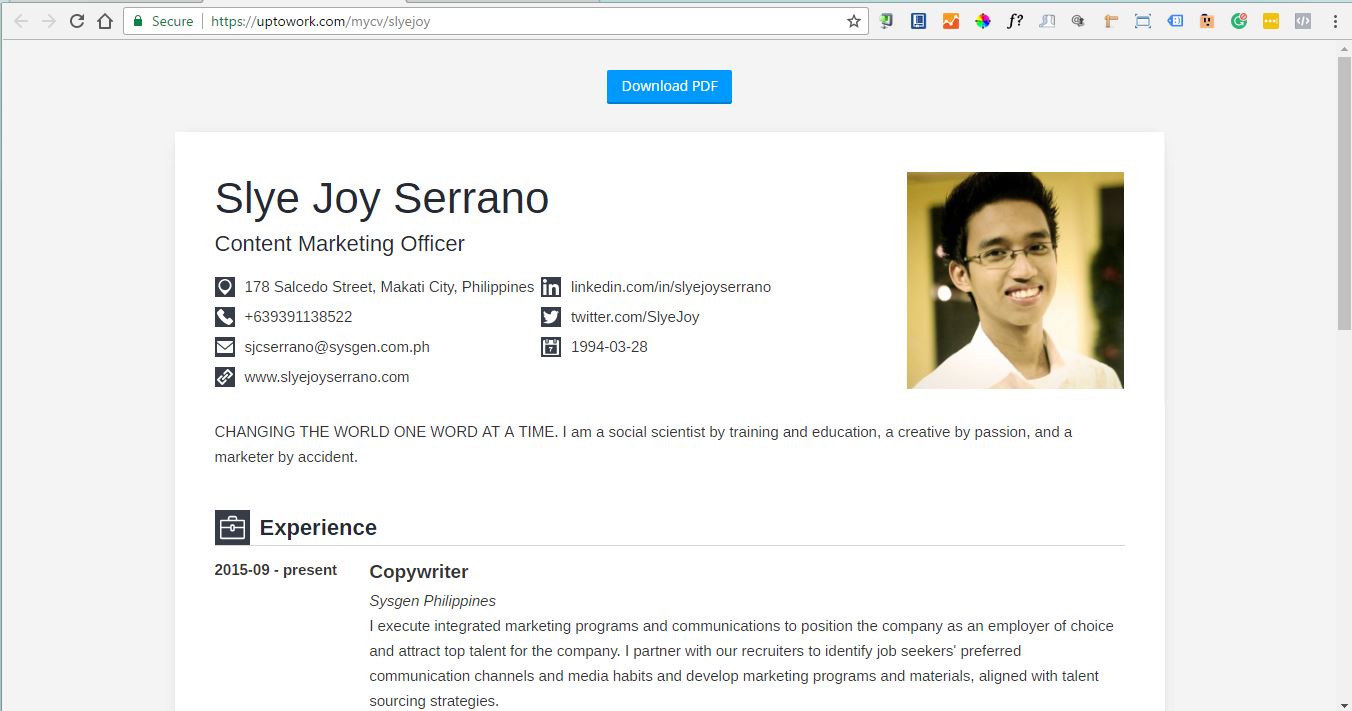1352x711 pixels.
Task: Open the linkedin.com/in/slyejoyserrano link
Action: tap(671, 287)
